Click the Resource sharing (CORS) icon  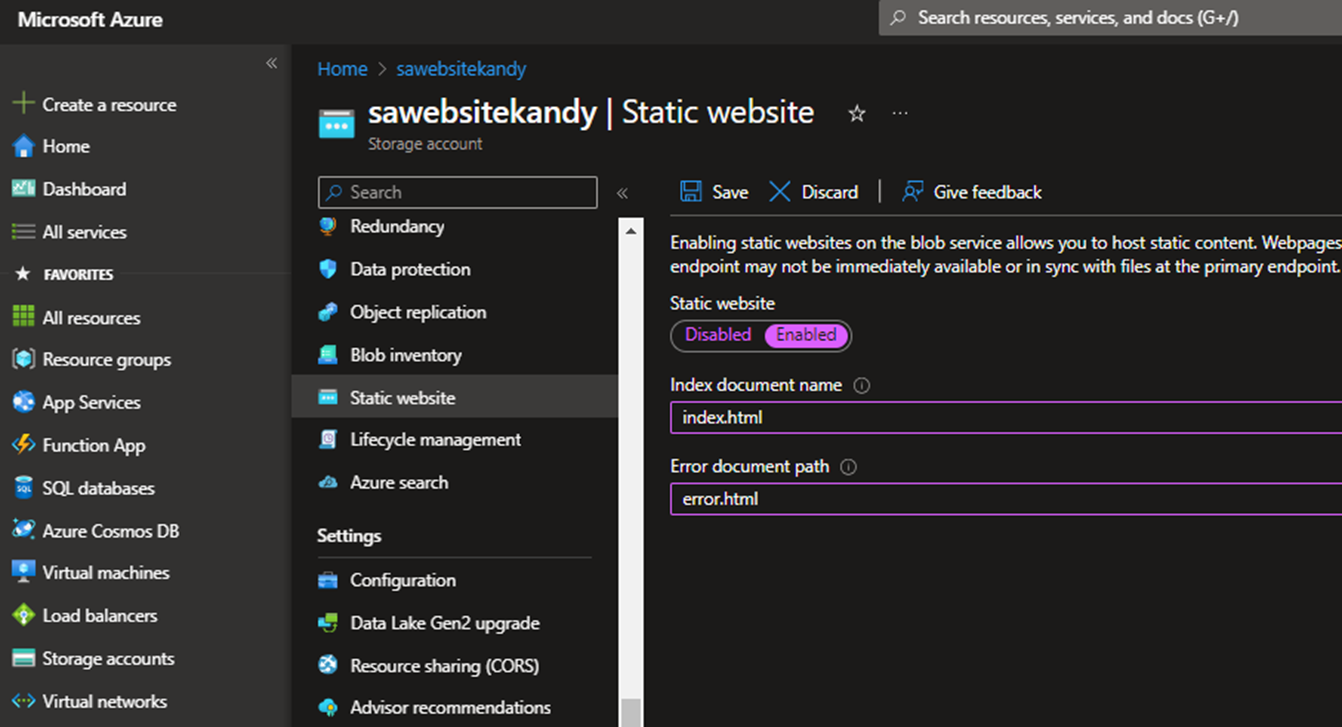[328, 665]
